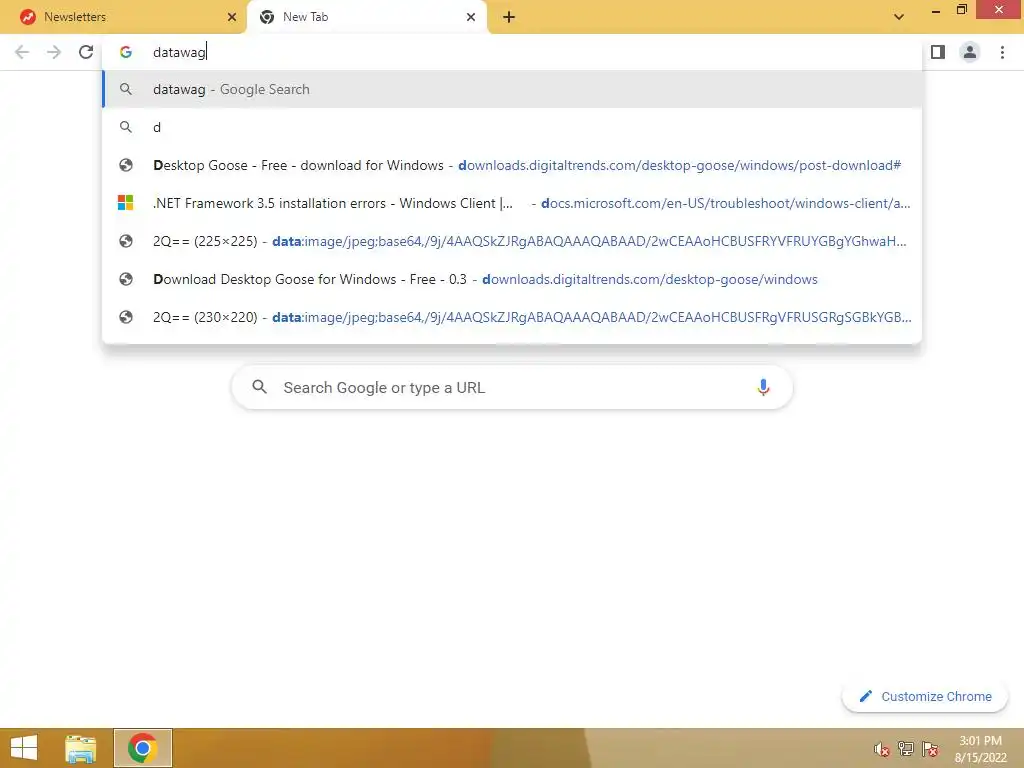Restore down the Chrome window
This screenshot has width=1024, height=768.
pyautogui.click(x=961, y=9)
